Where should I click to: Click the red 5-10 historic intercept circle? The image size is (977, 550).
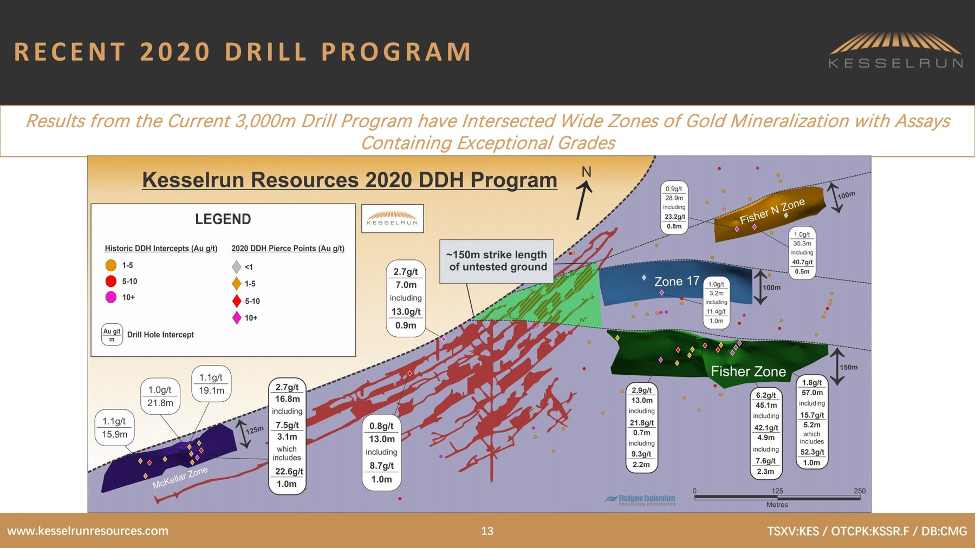coord(111,282)
